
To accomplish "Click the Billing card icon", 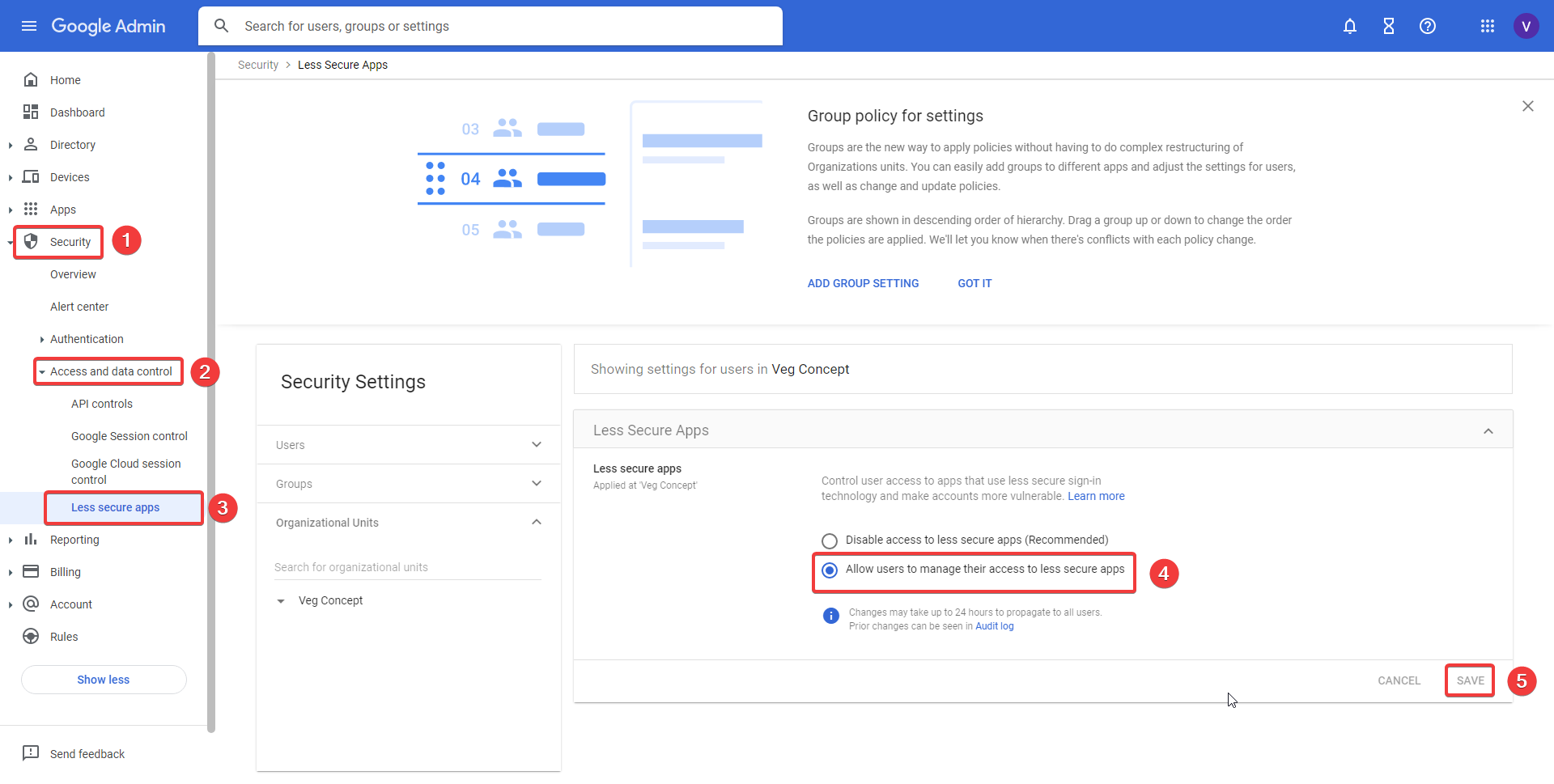I will 31,571.
